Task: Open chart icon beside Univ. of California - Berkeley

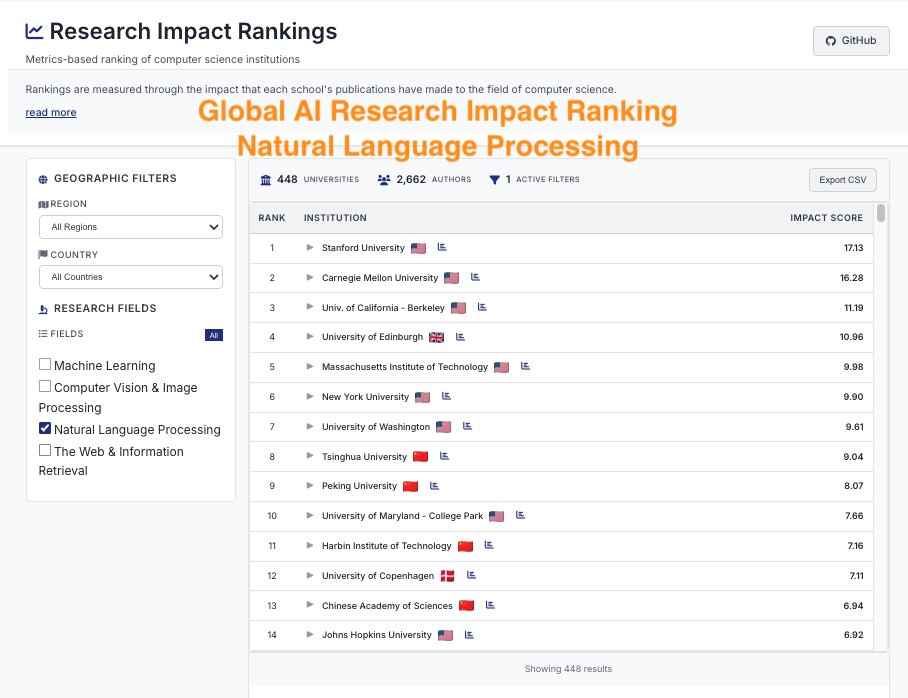Action: pyautogui.click(x=482, y=307)
